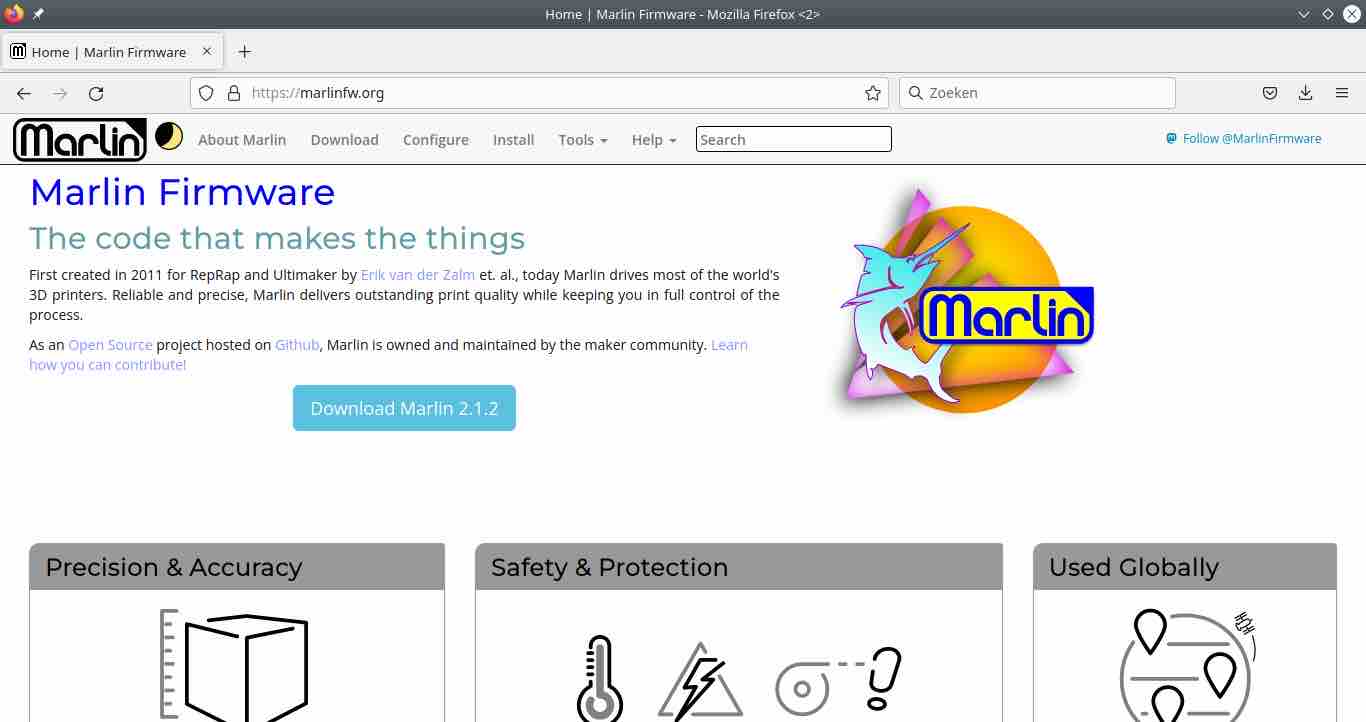Click the Marlin logo in navbar

[x=80, y=140]
